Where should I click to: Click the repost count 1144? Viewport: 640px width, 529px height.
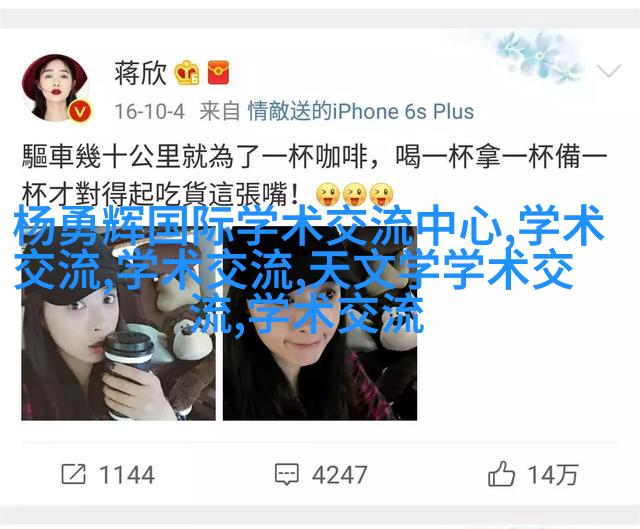pyautogui.click(x=127, y=475)
